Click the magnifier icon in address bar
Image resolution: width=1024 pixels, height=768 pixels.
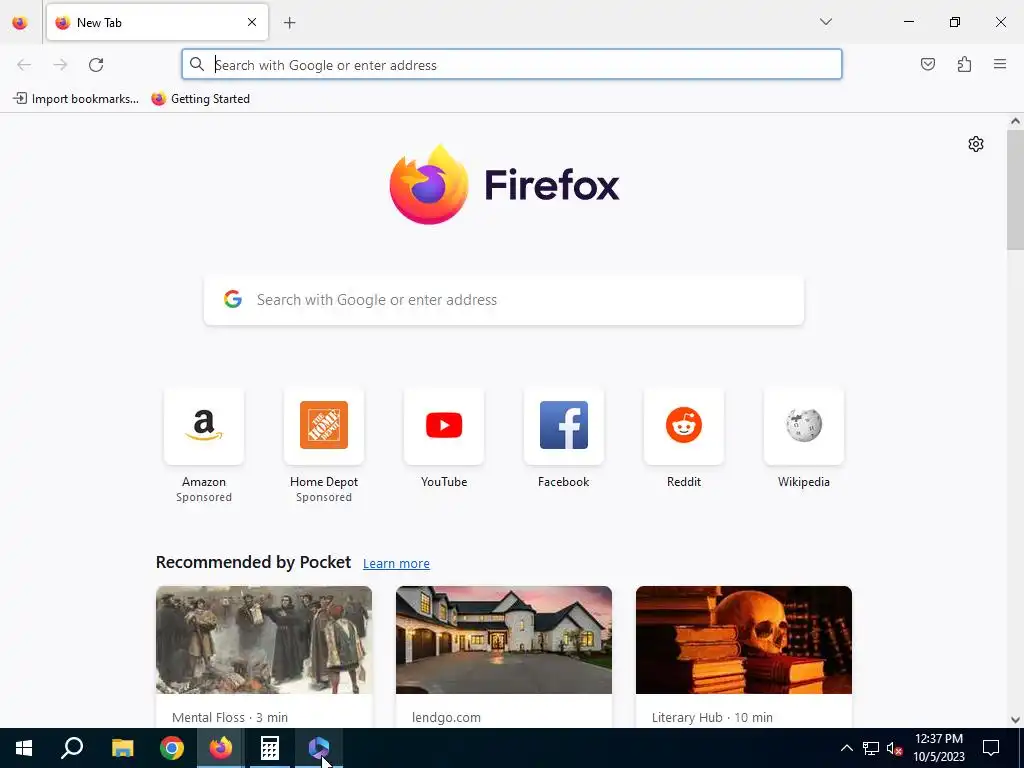point(197,65)
